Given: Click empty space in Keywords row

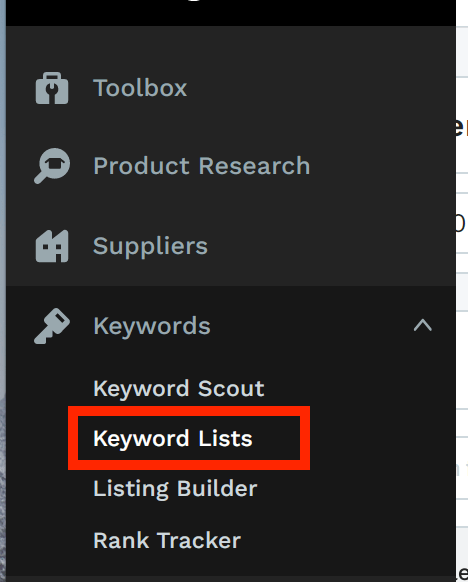Looking at the screenshot, I should (x=312, y=326).
